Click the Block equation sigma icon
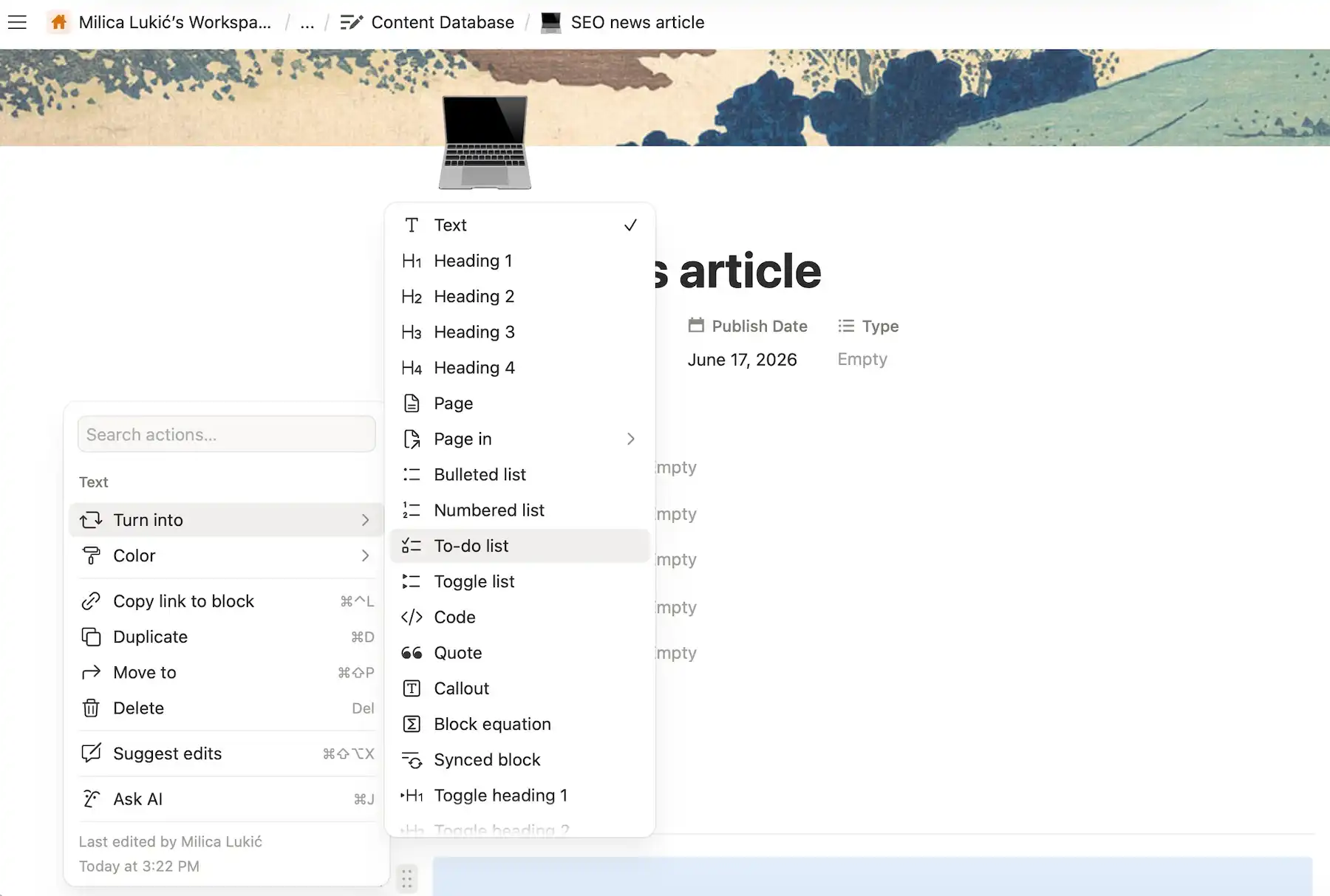Screen dimensions: 1330x896 coord(412,724)
